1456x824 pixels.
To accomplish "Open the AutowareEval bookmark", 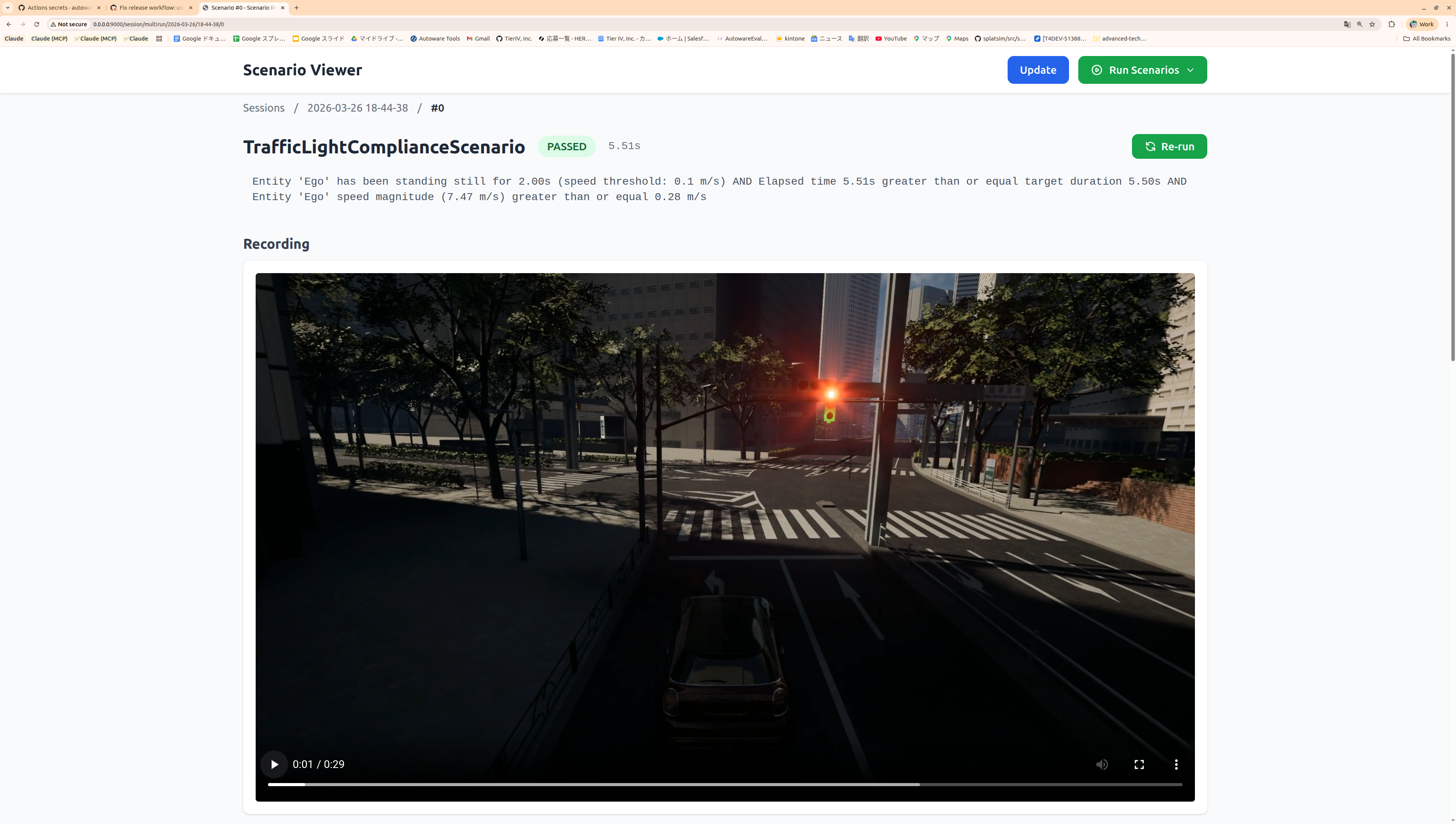I will point(742,39).
